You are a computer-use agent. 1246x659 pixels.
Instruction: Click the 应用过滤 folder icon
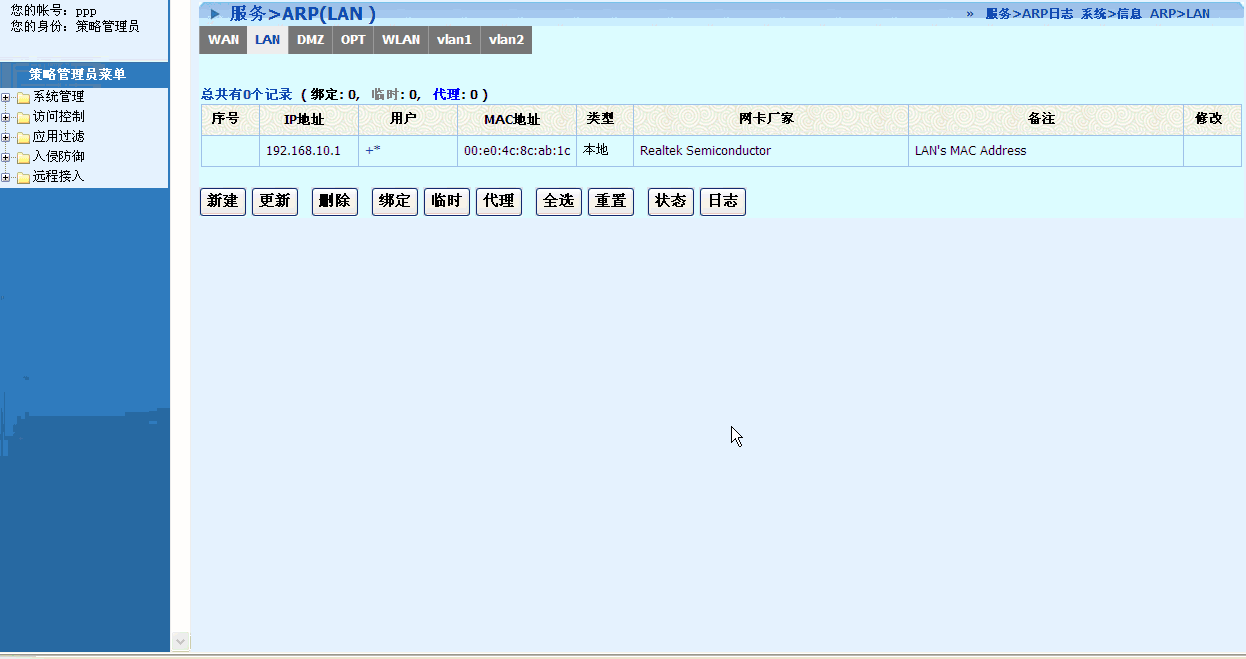23,137
